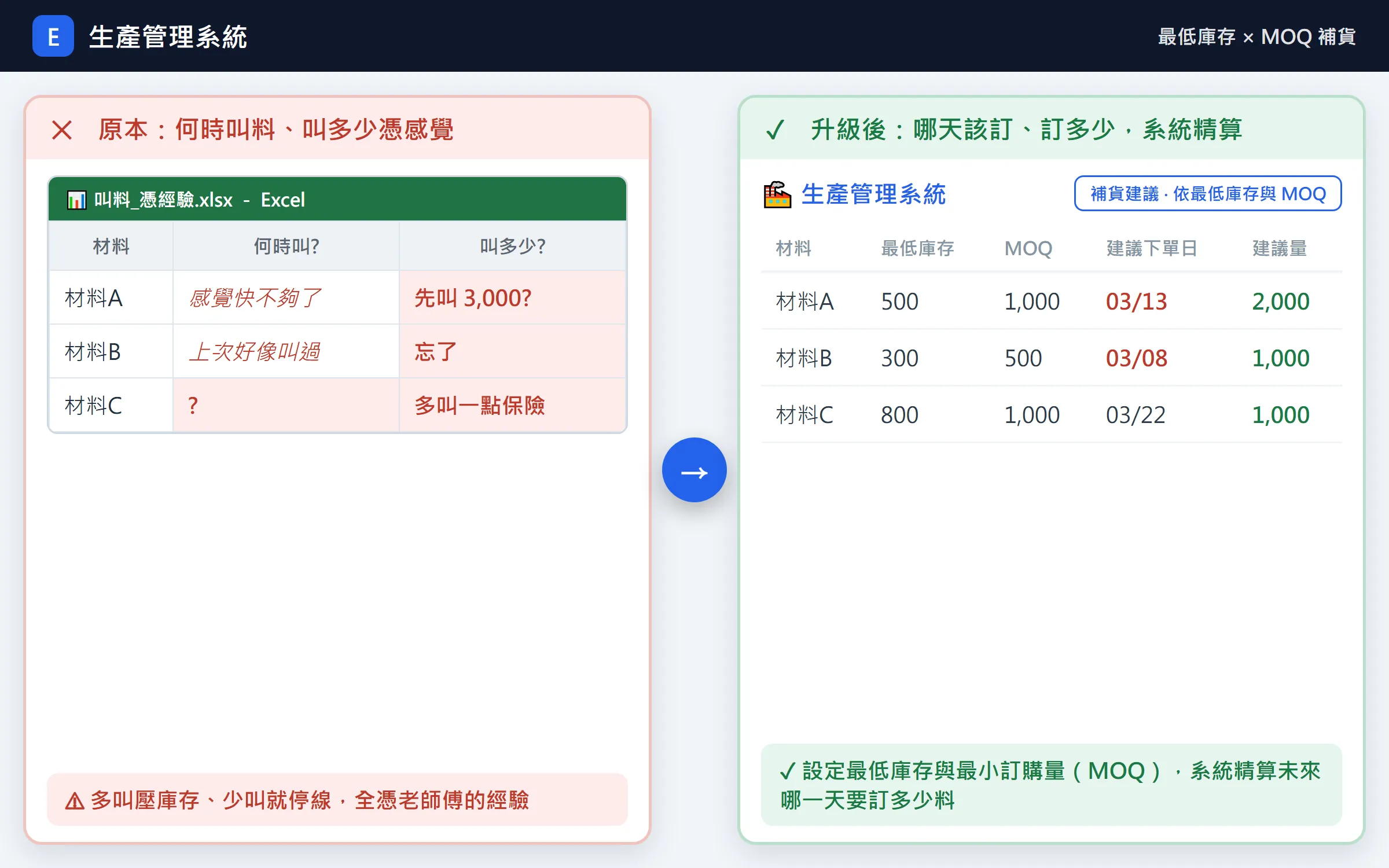This screenshot has width=1389, height=868.
Task: Click the 最低庫存 × MOQ 補貨 label
Action: pyautogui.click(x=1256, y=36)
